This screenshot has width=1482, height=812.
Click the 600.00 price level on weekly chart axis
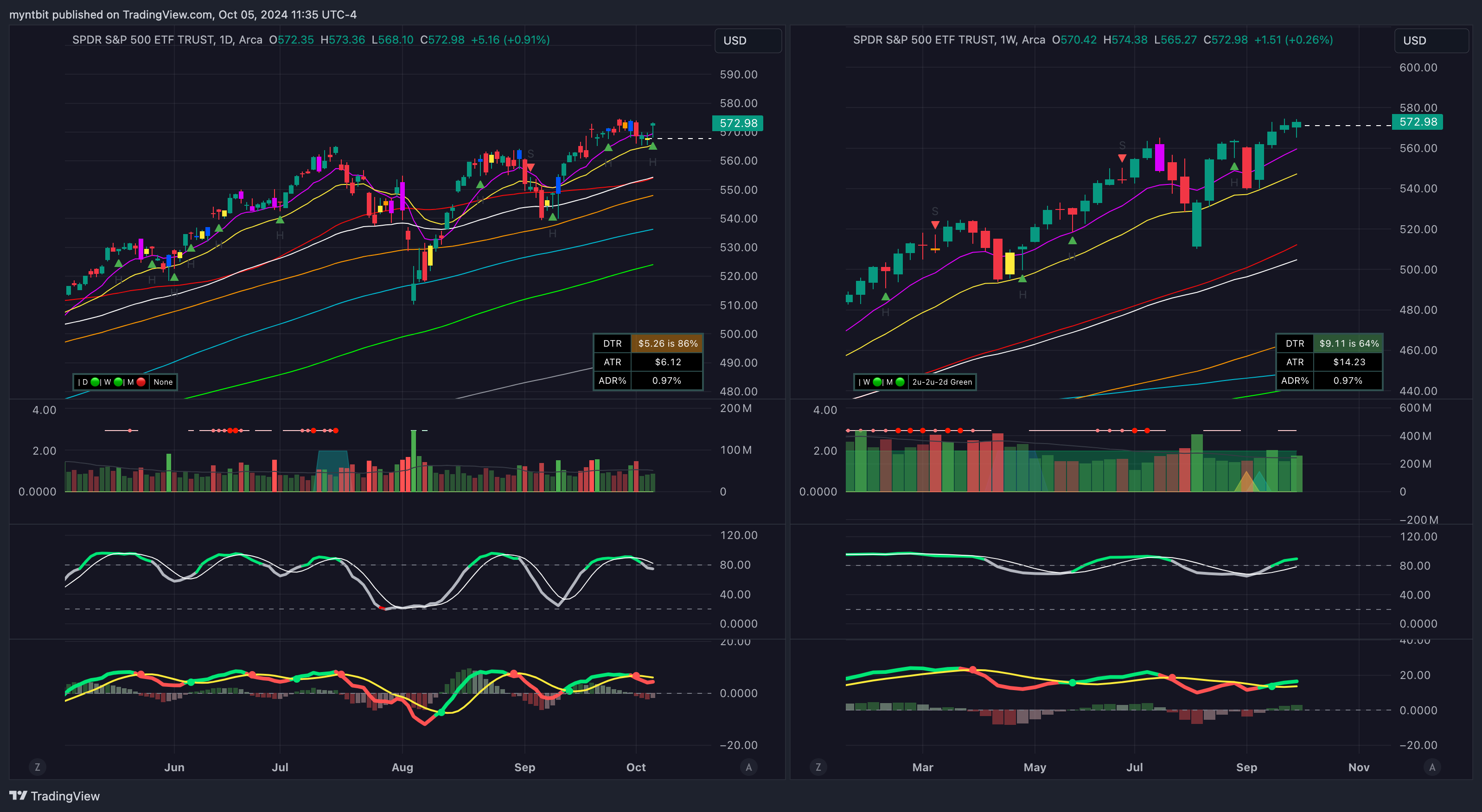[1418, 67]
